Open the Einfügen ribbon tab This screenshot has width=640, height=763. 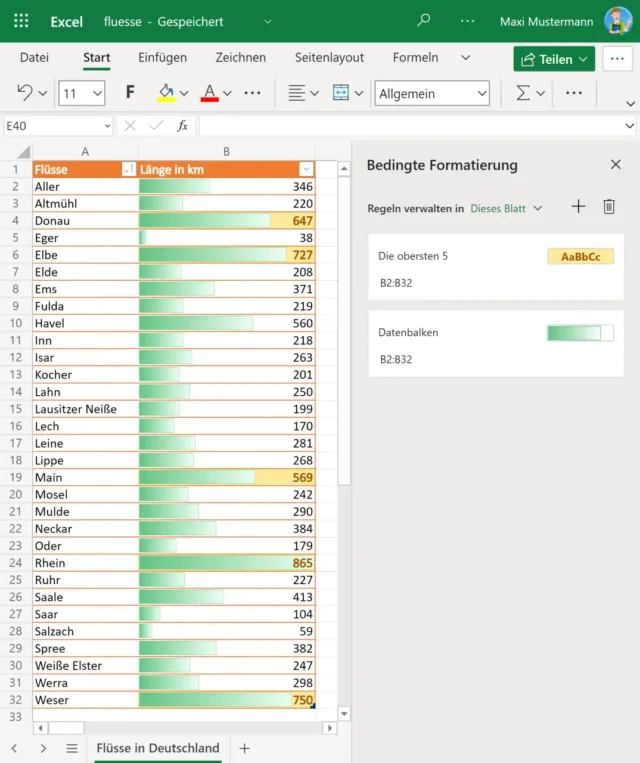pos(162,58)
